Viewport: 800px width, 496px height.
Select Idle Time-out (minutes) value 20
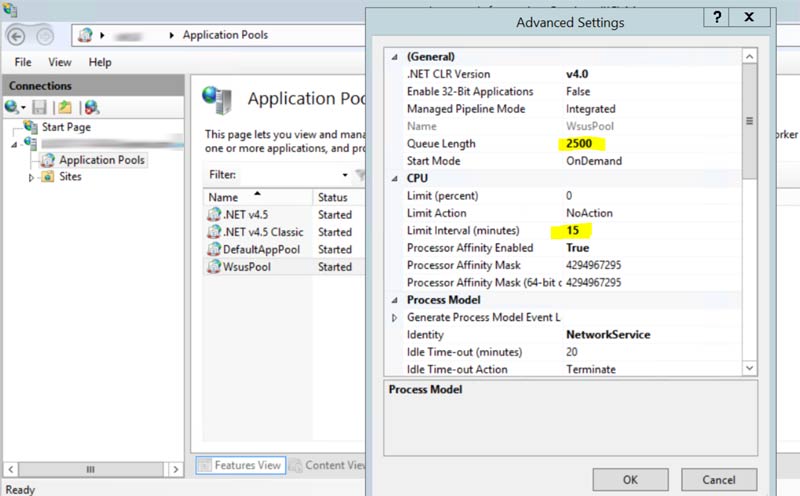[x=571, y=352]
